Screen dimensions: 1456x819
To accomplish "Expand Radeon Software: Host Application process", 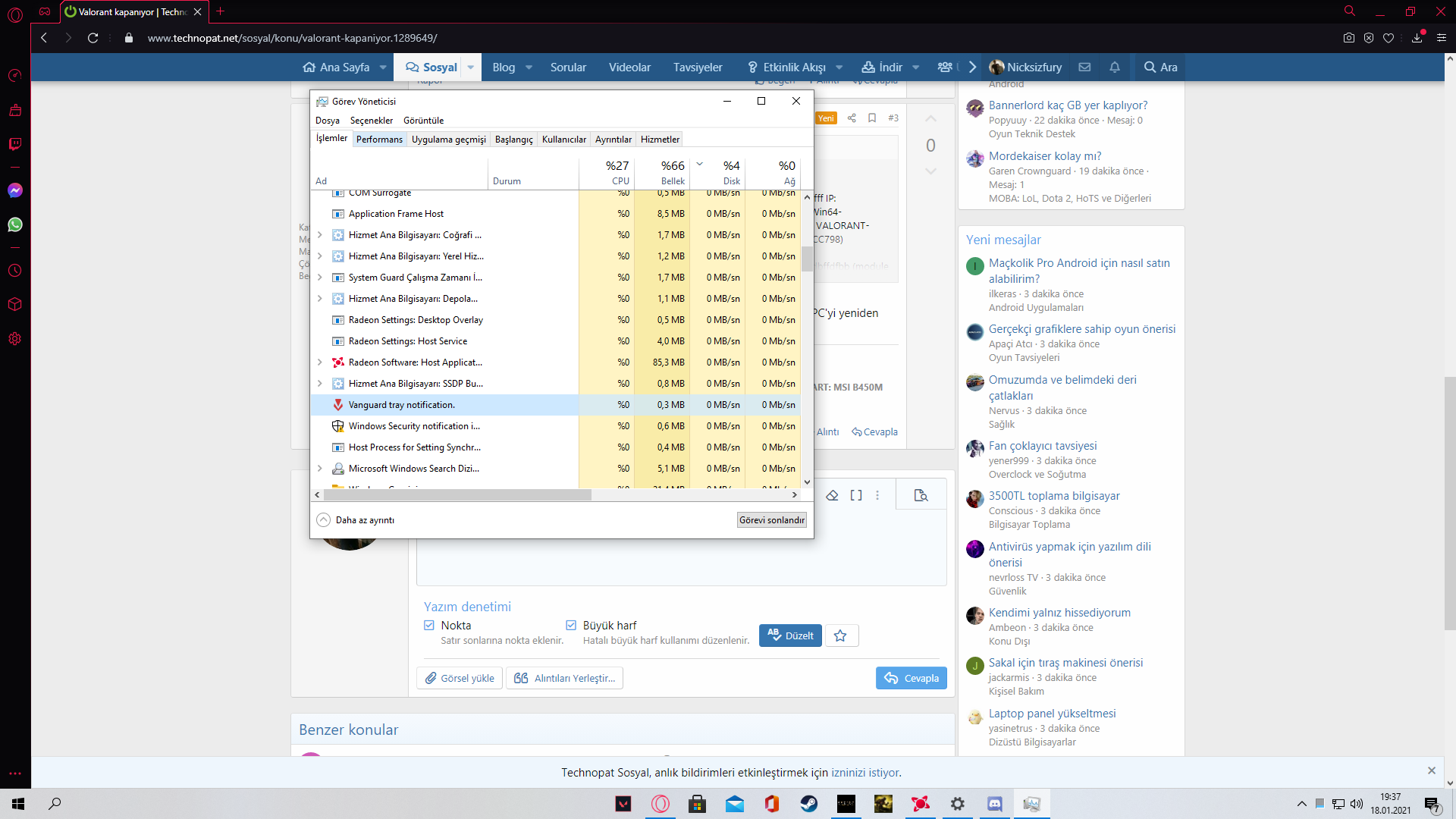I will tap(320, 362).
